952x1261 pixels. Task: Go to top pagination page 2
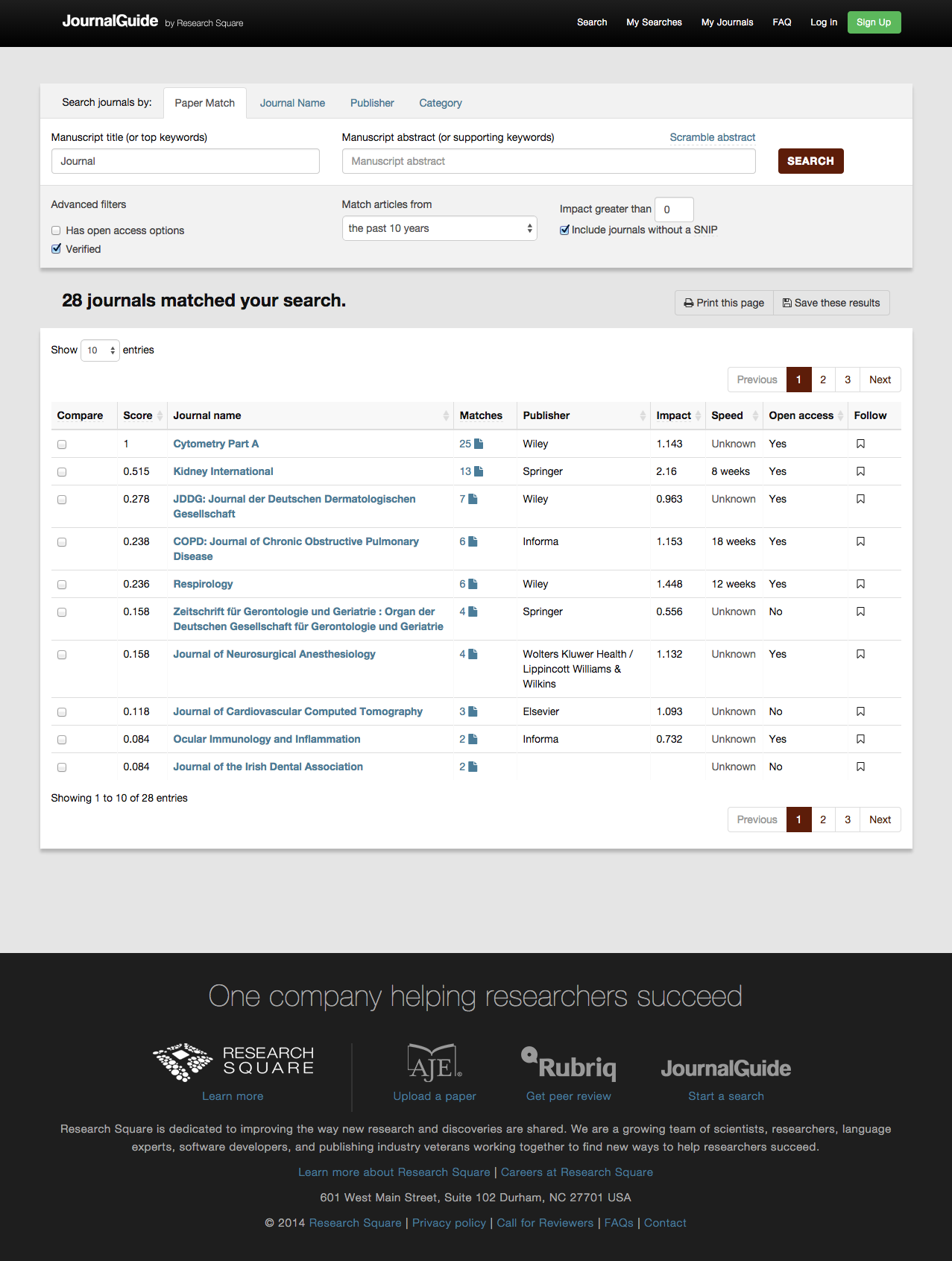coord(823,380)
